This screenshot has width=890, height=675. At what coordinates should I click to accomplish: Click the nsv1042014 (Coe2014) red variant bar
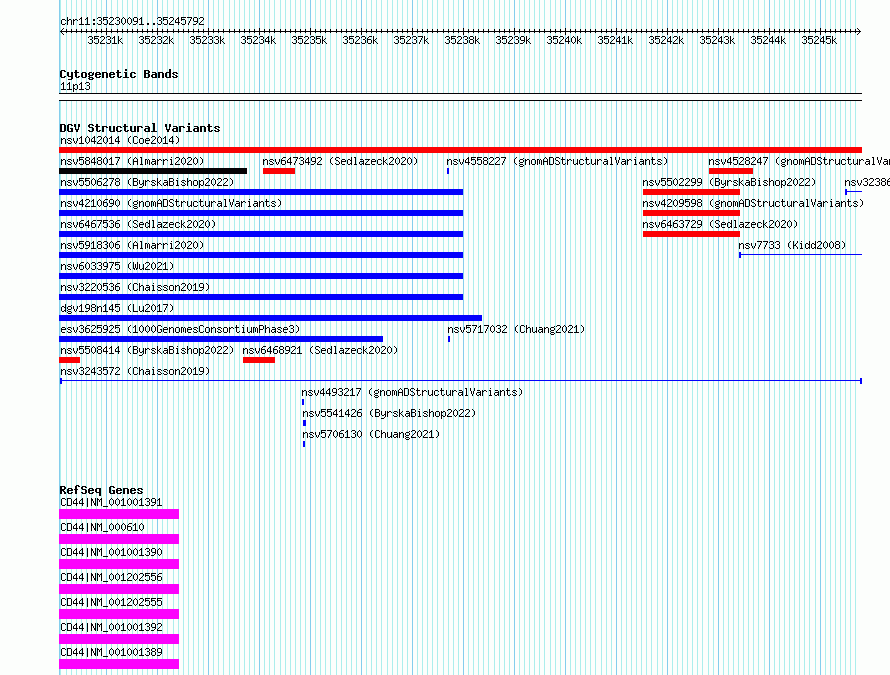pos(460,150)
